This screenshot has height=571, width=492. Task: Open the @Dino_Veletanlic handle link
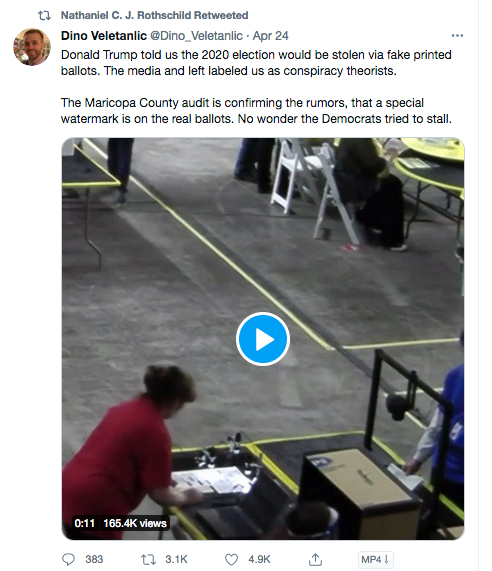tap(196, 36)
